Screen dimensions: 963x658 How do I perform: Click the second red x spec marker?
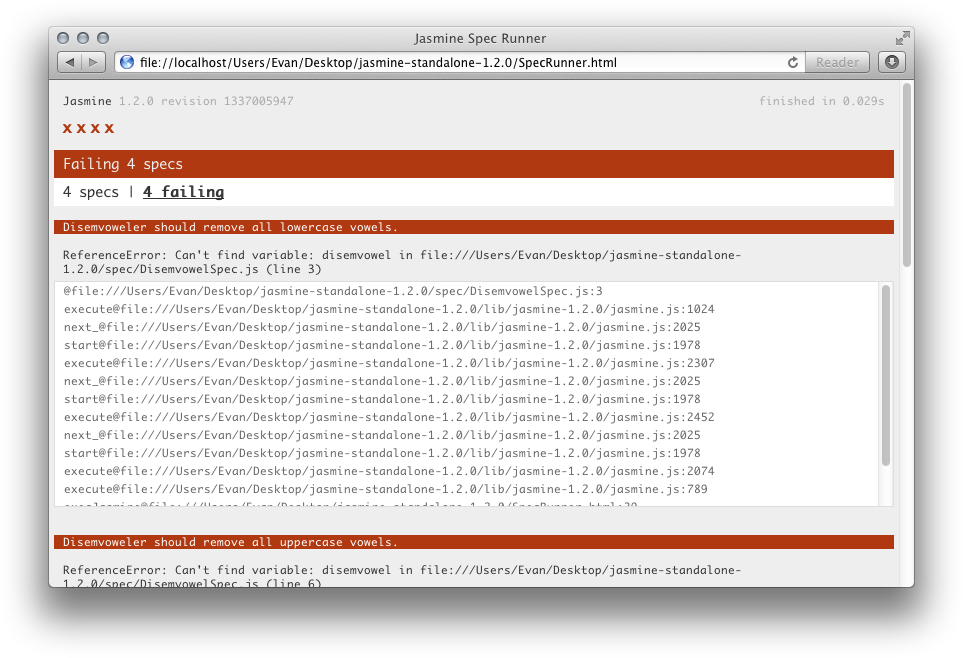[81, 128]
